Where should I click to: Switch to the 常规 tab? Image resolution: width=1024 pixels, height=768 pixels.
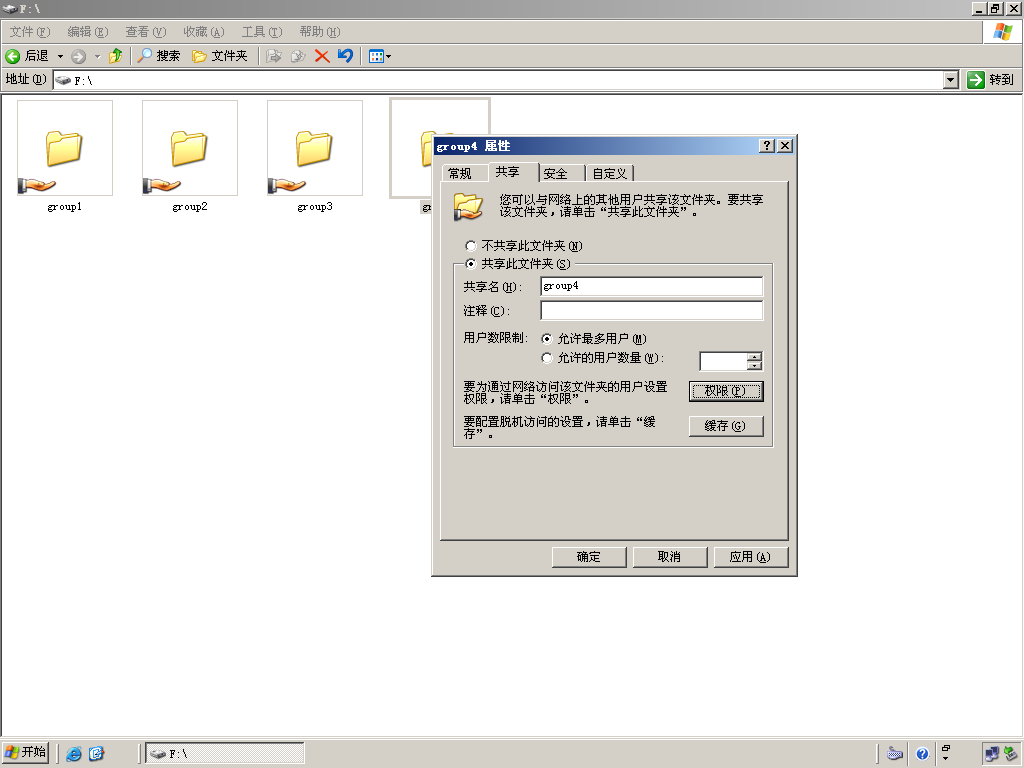click(x=465, y=173)
